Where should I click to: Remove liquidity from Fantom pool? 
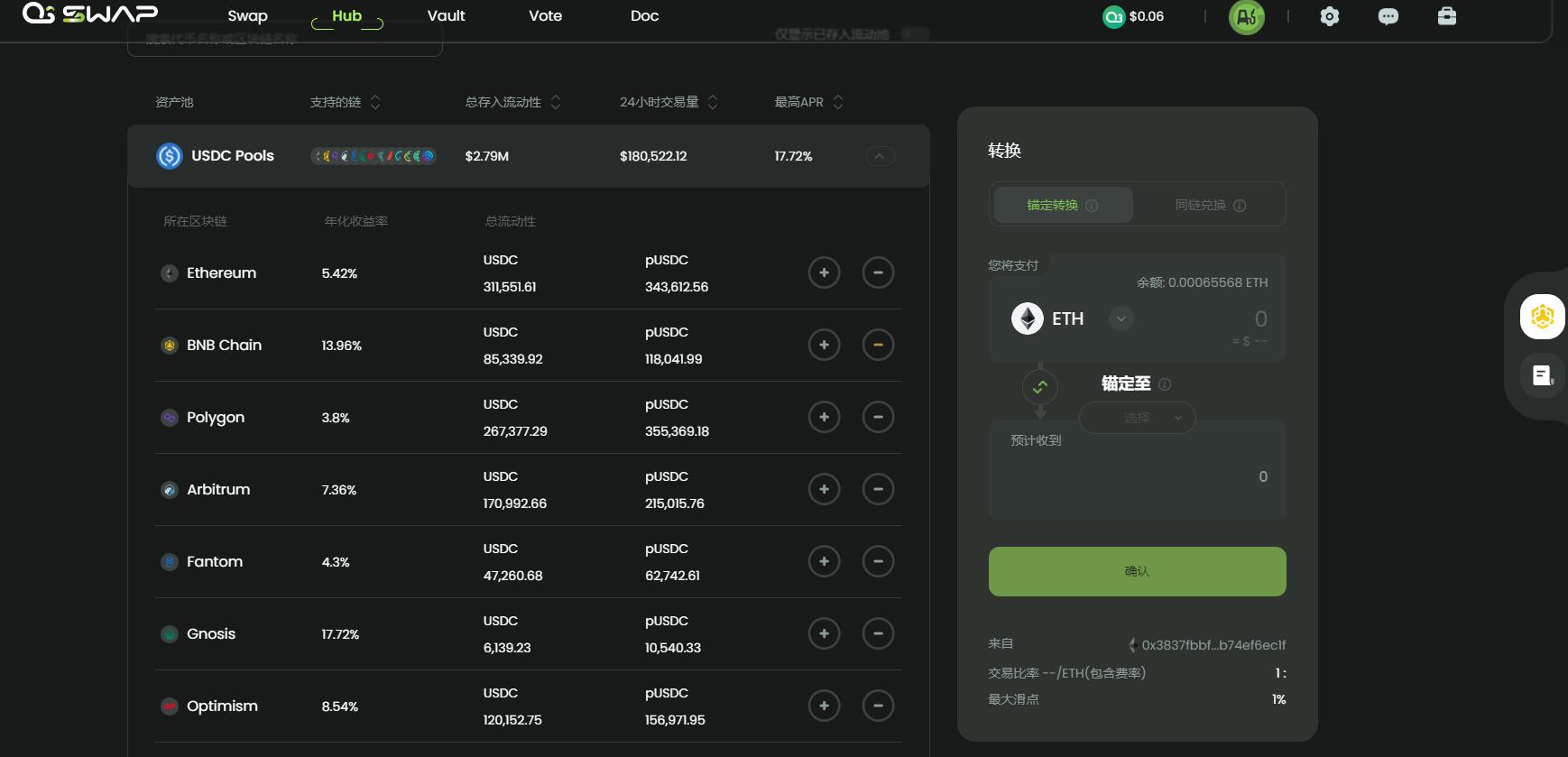coord(878,561)
